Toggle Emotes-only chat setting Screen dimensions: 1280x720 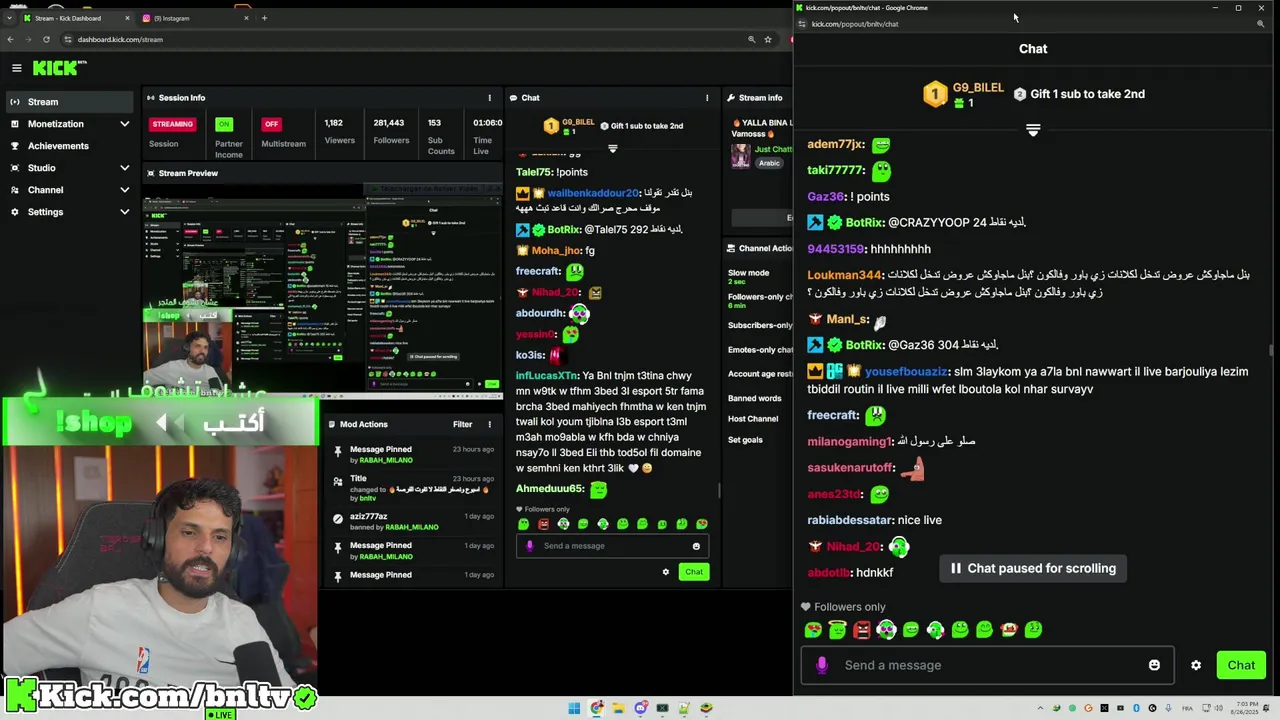(760, 350)
